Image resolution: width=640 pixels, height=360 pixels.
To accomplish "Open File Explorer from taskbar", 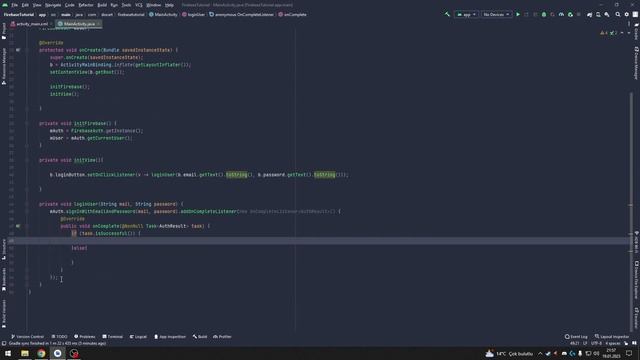I will [x=25, y=353].
